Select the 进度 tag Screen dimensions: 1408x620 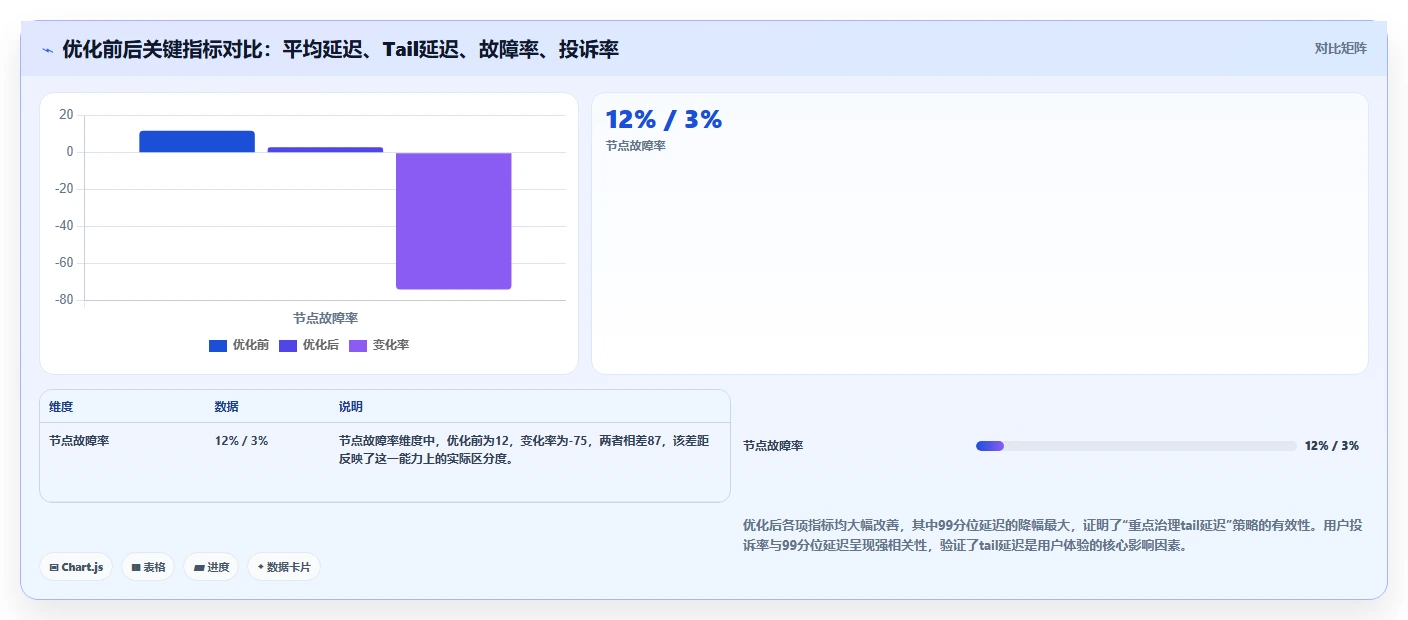[x=211, y=567]
